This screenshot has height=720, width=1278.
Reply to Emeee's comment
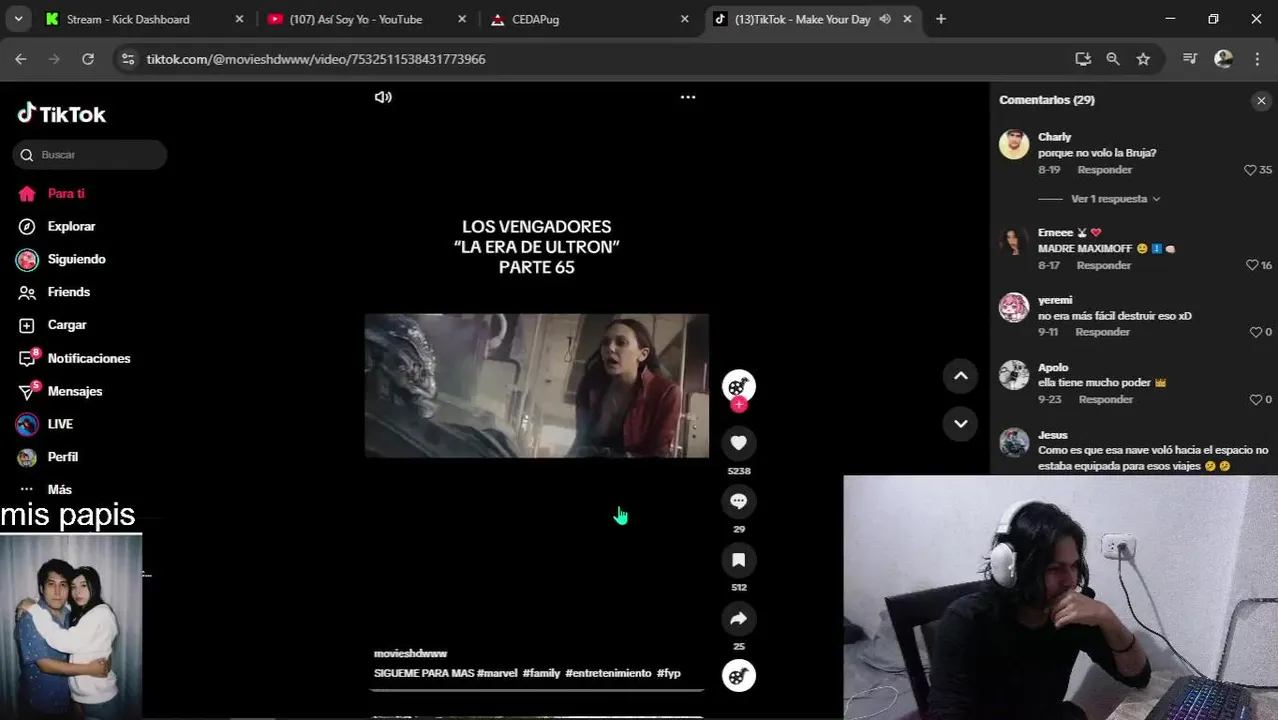point(1103,265)
